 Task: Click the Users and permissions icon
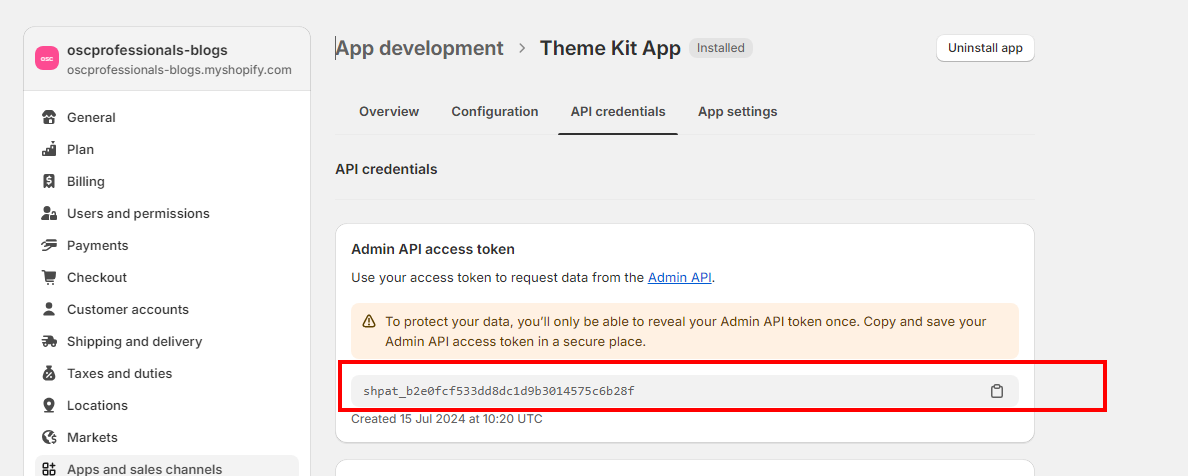(x=49, y=214)
